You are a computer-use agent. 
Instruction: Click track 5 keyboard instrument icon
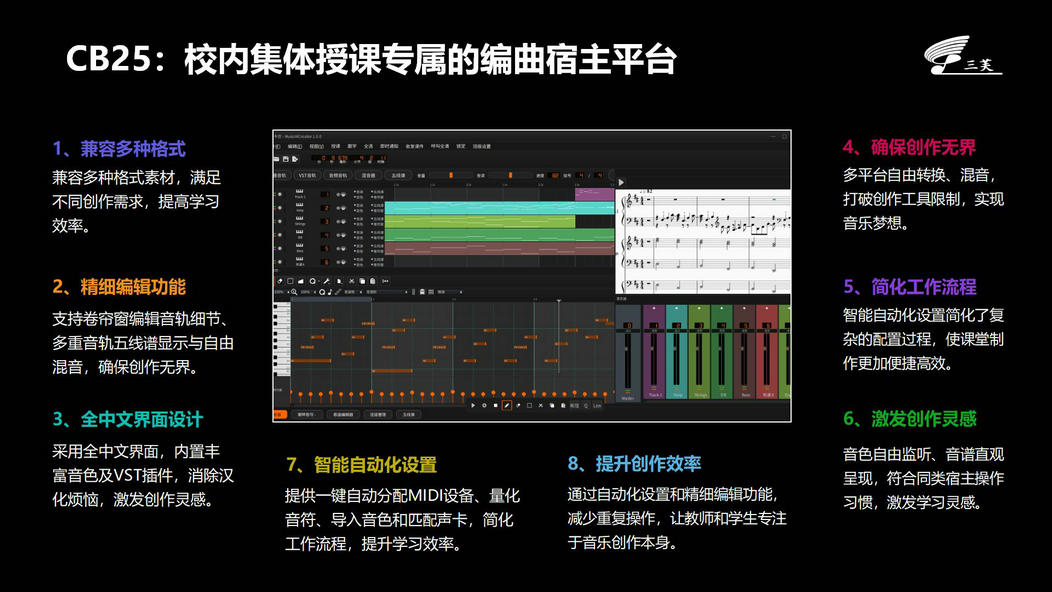pyautogui.click(x=299, y=245)
